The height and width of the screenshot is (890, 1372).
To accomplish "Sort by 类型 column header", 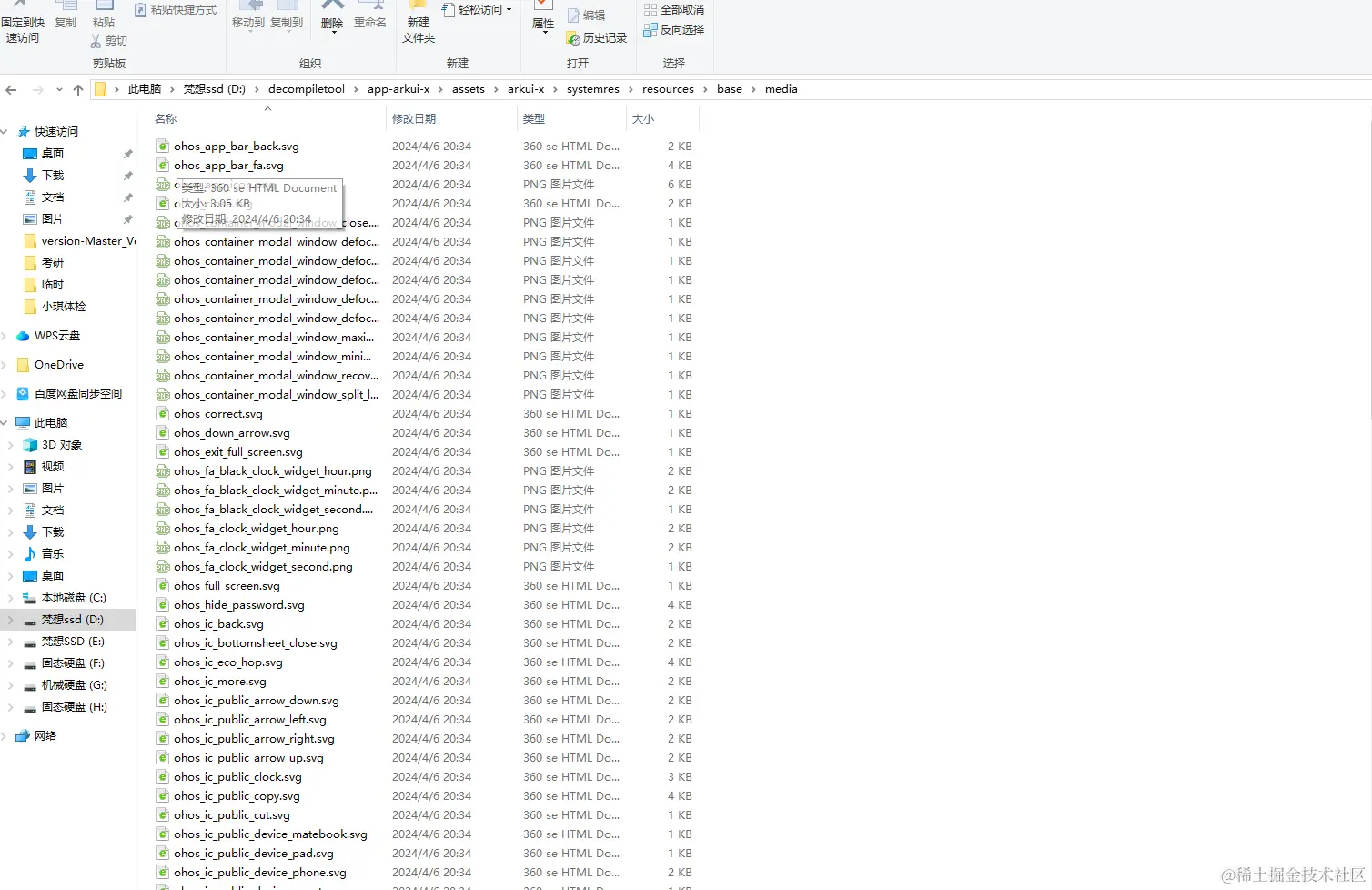I will (534, 119).
